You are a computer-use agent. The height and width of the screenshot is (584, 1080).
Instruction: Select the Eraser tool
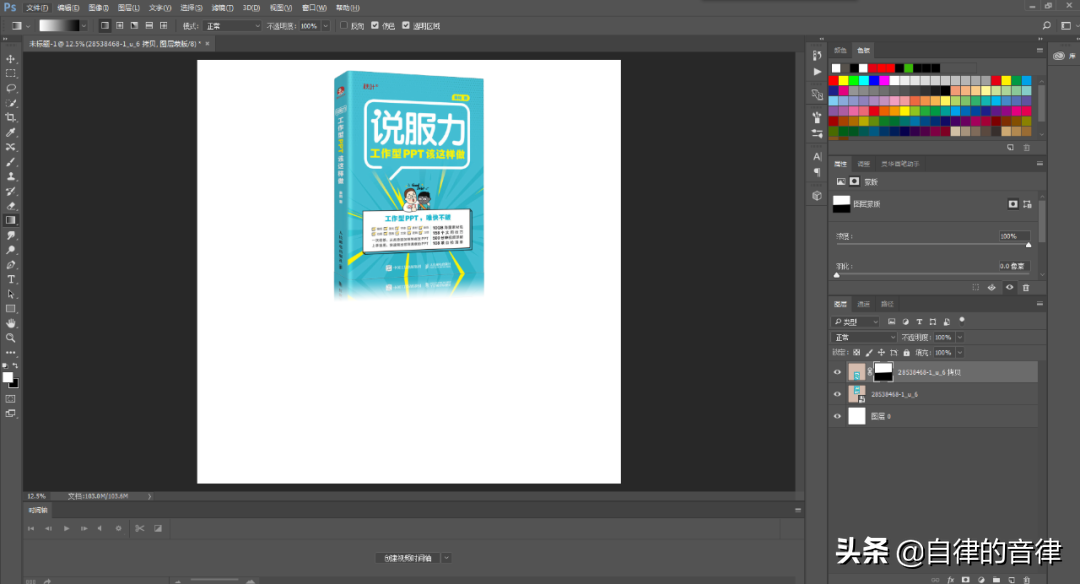[x=10, y=206]
